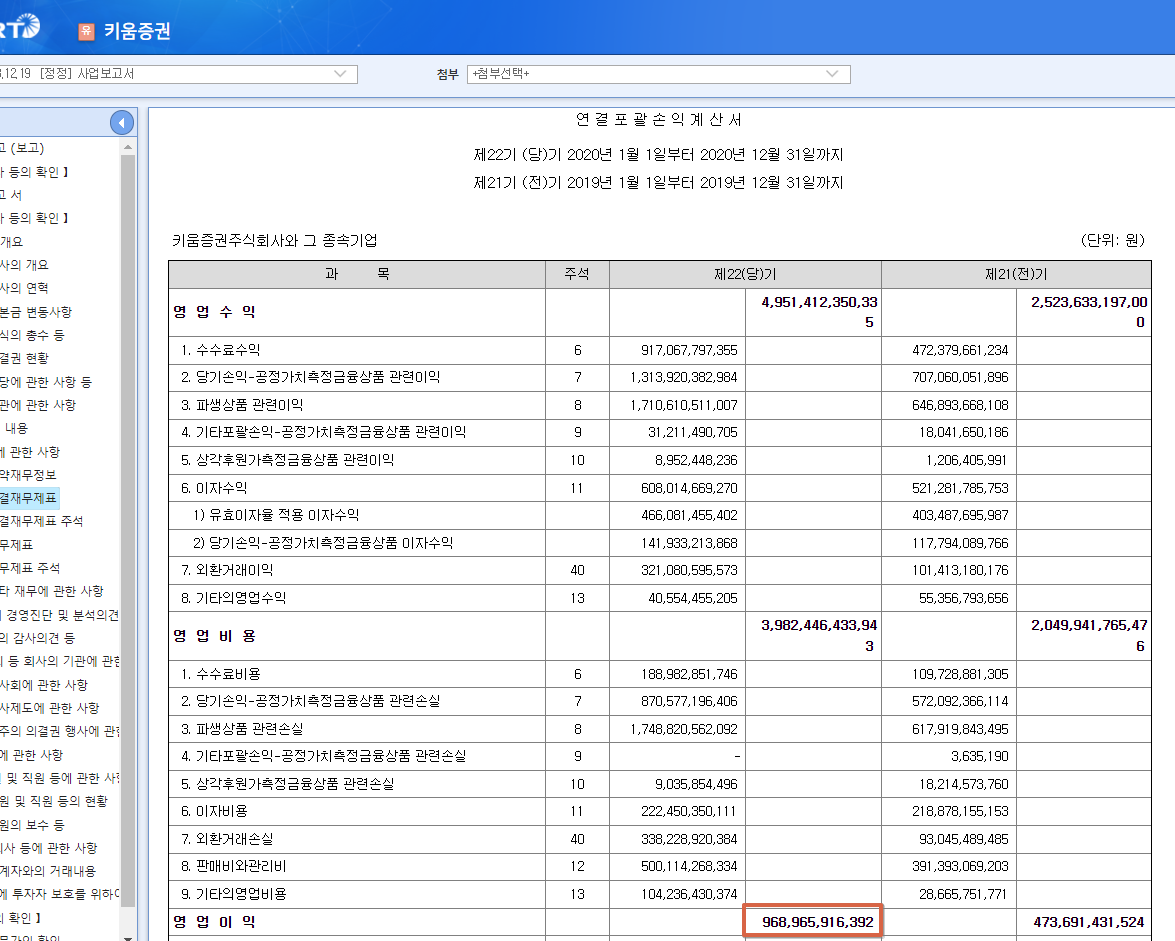The width and height of the screenshot is (1175, 941).
Task: Click the 8. 기타의영업수익 row label
Action: pyautogui.click(x=233, y=598)
